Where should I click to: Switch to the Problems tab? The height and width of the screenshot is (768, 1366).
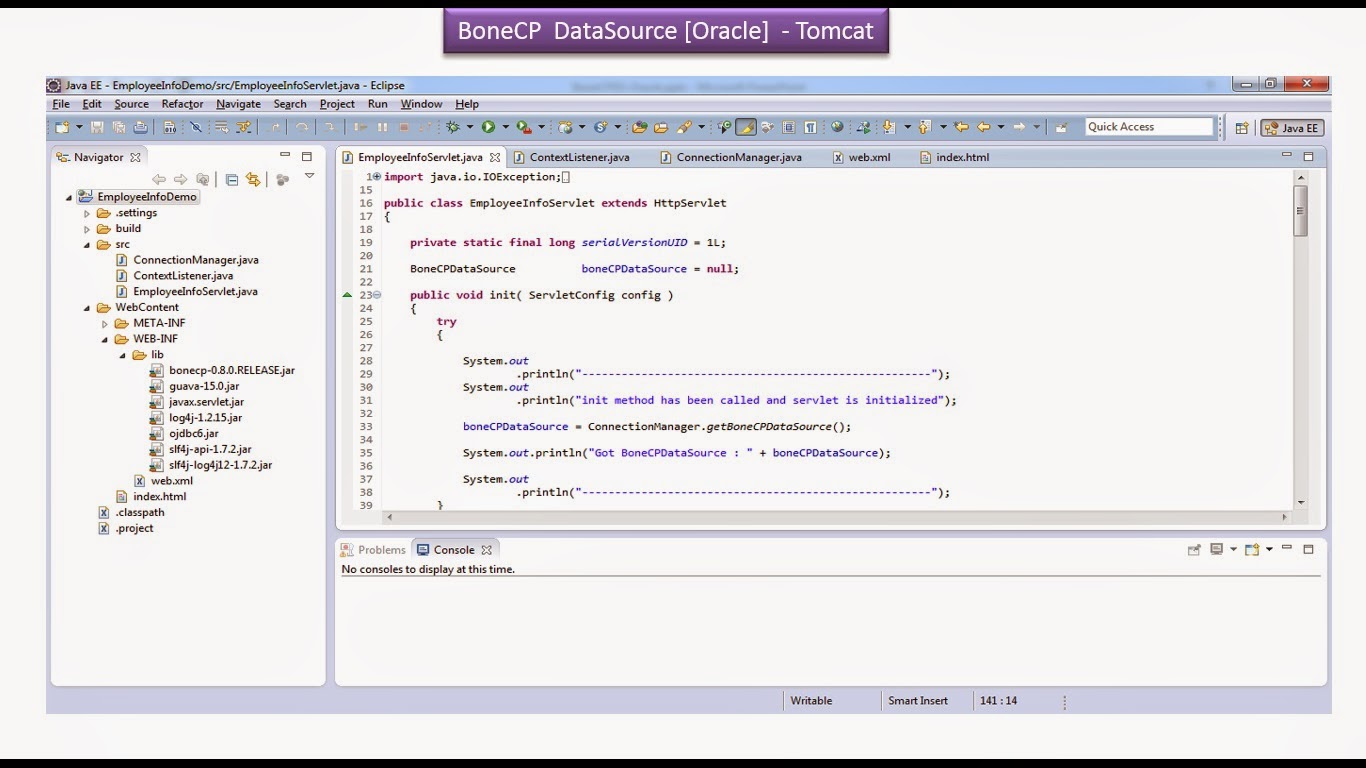373,550
